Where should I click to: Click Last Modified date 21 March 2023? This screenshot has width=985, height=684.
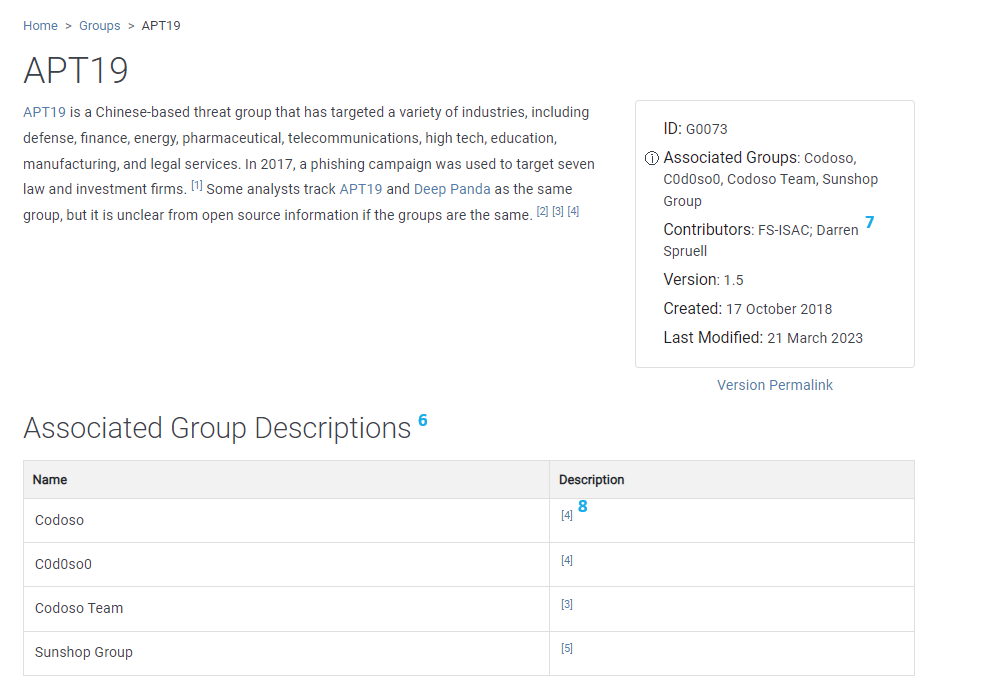pos(815,338)
